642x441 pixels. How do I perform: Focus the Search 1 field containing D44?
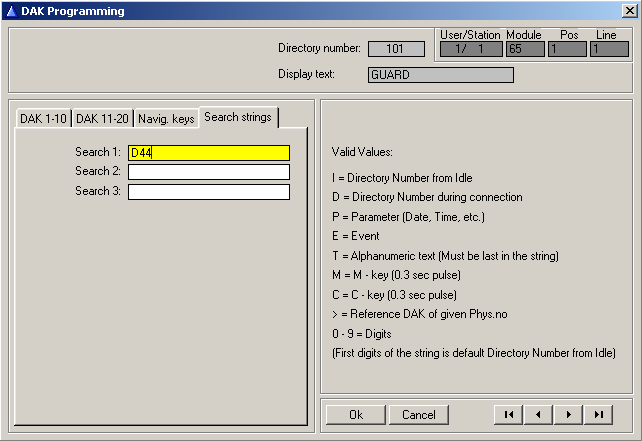pyautogui.click(x=208, y=153)
